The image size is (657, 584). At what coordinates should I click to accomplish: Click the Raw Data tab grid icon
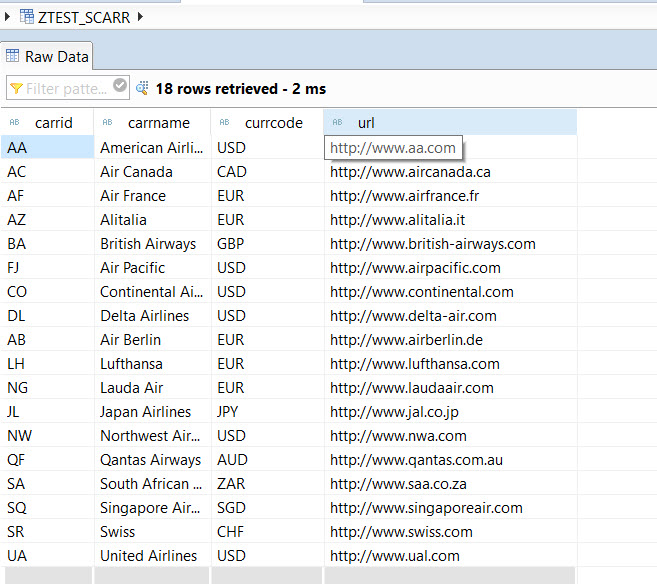coord(13,55)
